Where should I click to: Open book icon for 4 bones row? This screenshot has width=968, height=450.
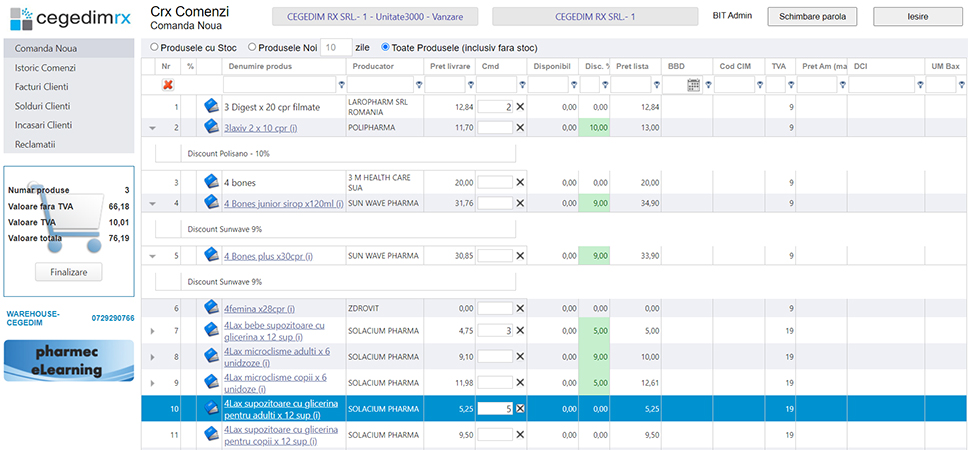211,182
